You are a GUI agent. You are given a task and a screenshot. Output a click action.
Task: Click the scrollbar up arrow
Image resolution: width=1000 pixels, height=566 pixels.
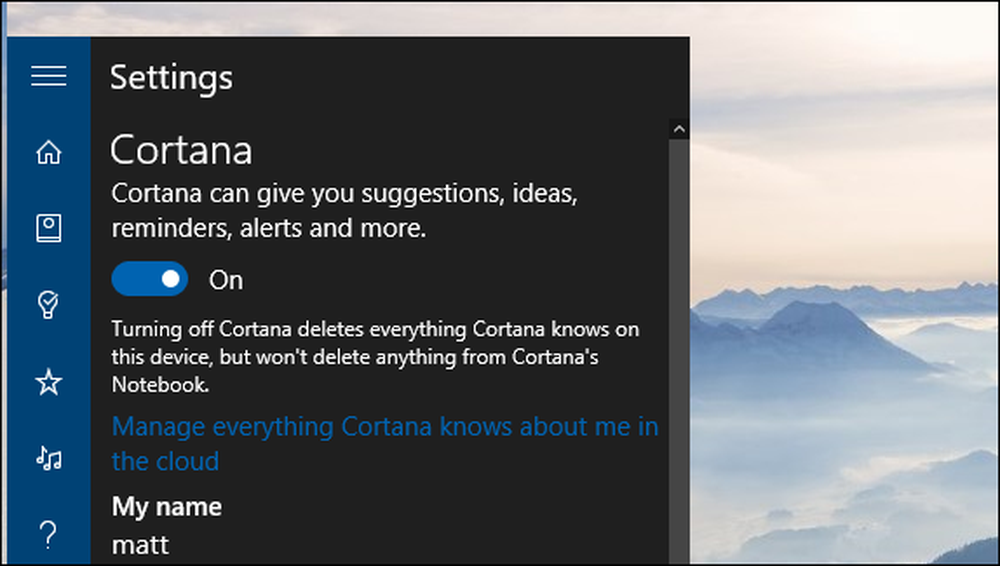[679, 130]
